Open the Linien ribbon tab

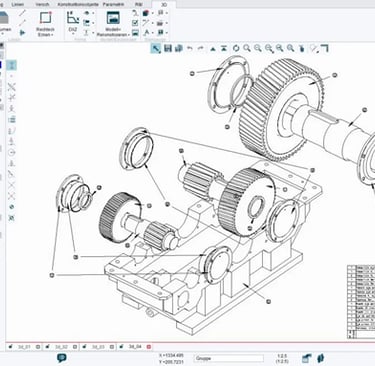[18, 5]
